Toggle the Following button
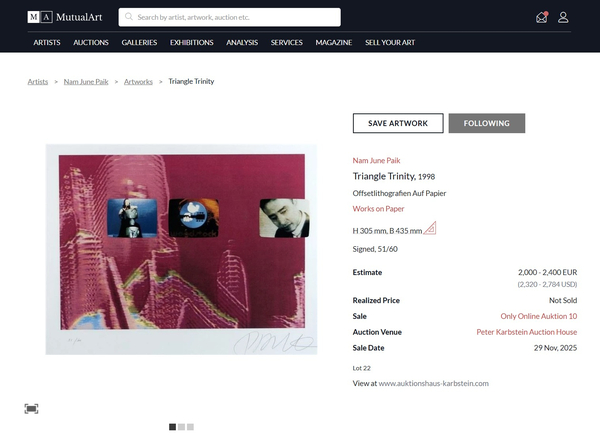Screen dimensions: 600x441 click(486, 123)
